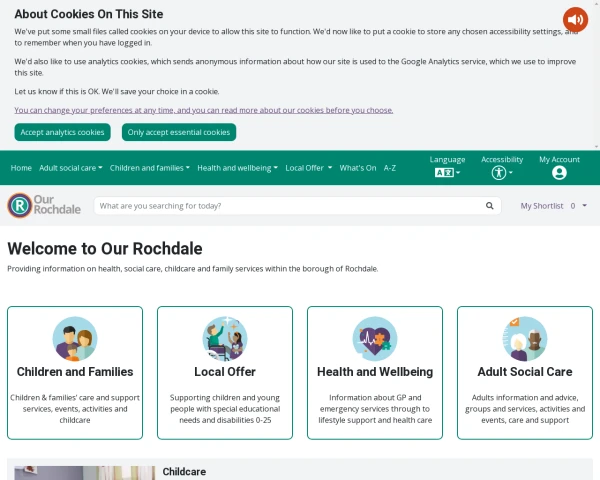The image size is (600, 480).
Task: Open the My Shortlist link
Action: click(x=542, y=206)
